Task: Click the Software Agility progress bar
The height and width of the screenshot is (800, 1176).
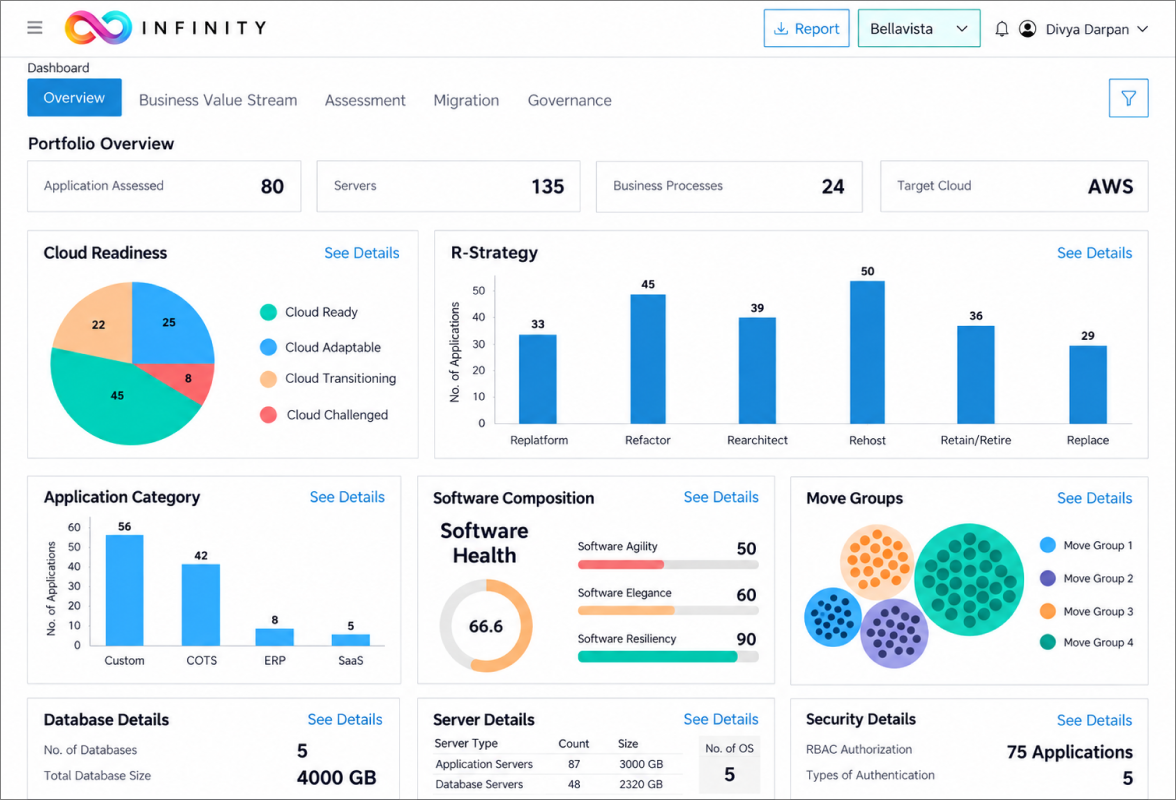Action: (668, 564)
